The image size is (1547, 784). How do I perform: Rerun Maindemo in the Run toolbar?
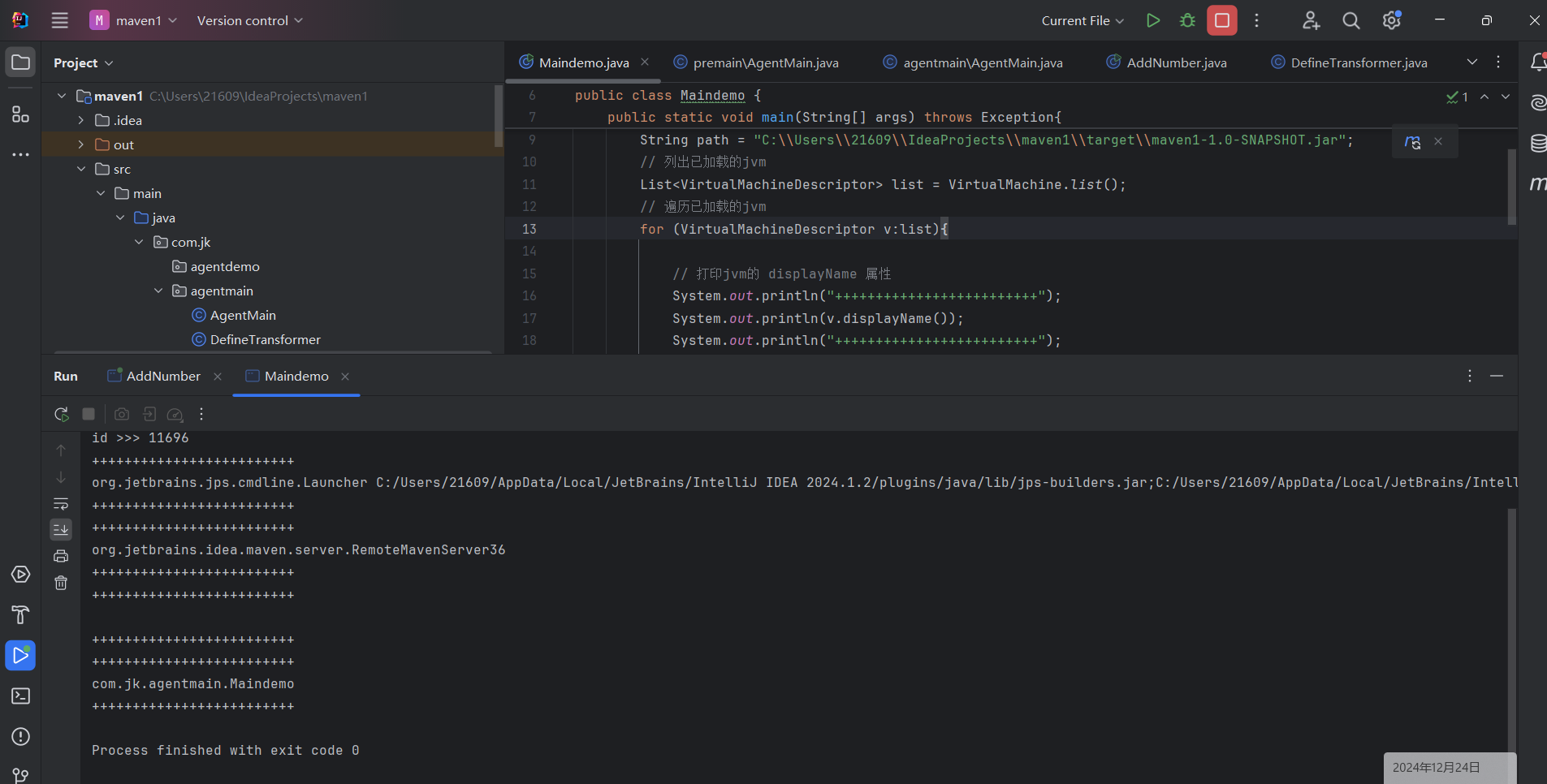click(x=61, y=414)
